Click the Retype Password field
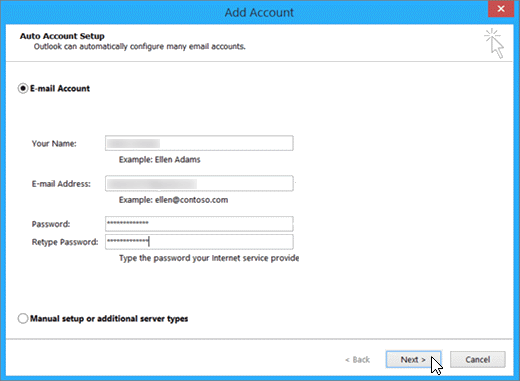Image resolution: width=520 pixels, height=381 pixels. click(199, 242)
